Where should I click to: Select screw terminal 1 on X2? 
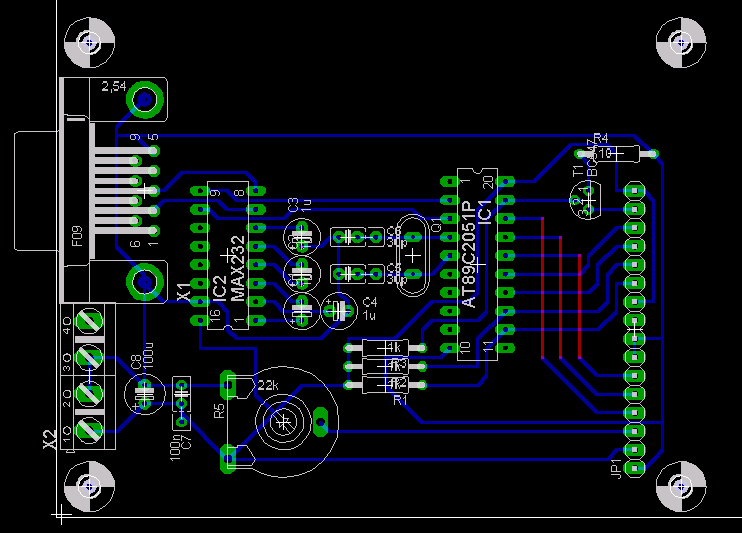[89, 430]
